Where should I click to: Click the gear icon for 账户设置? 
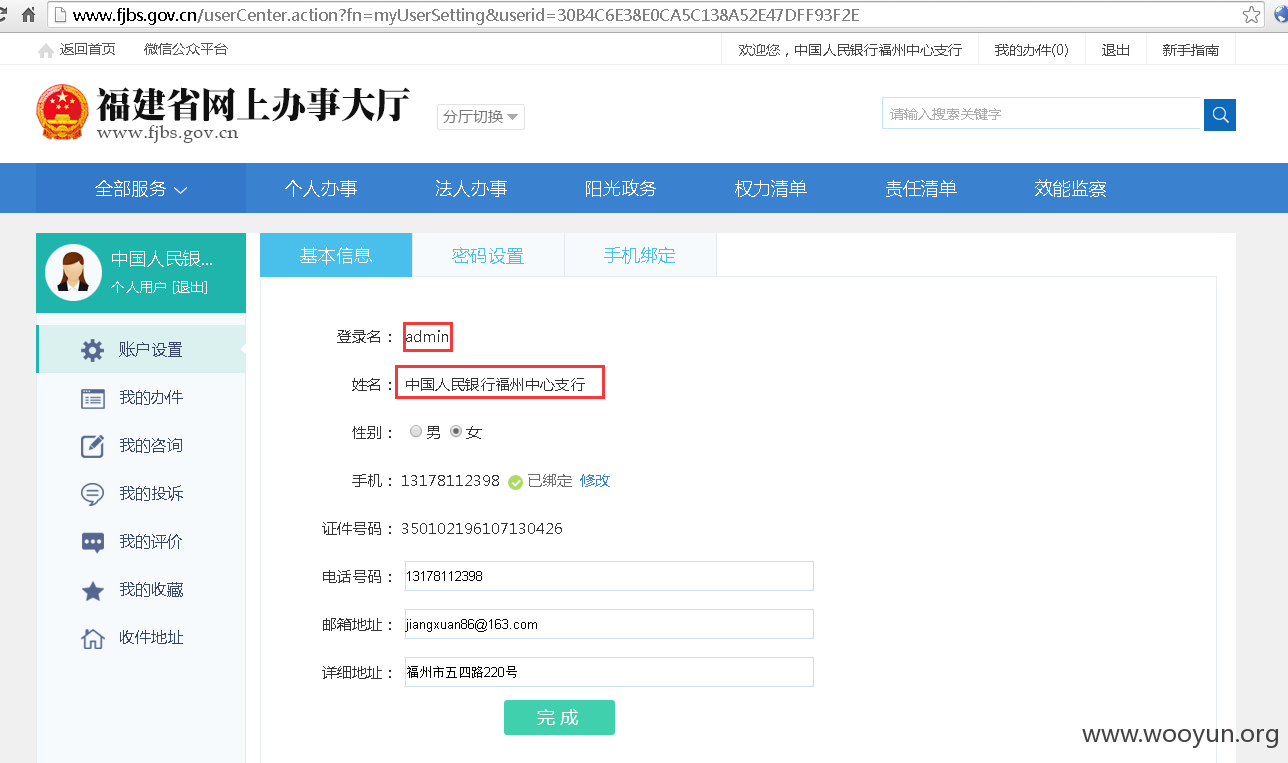92,350
